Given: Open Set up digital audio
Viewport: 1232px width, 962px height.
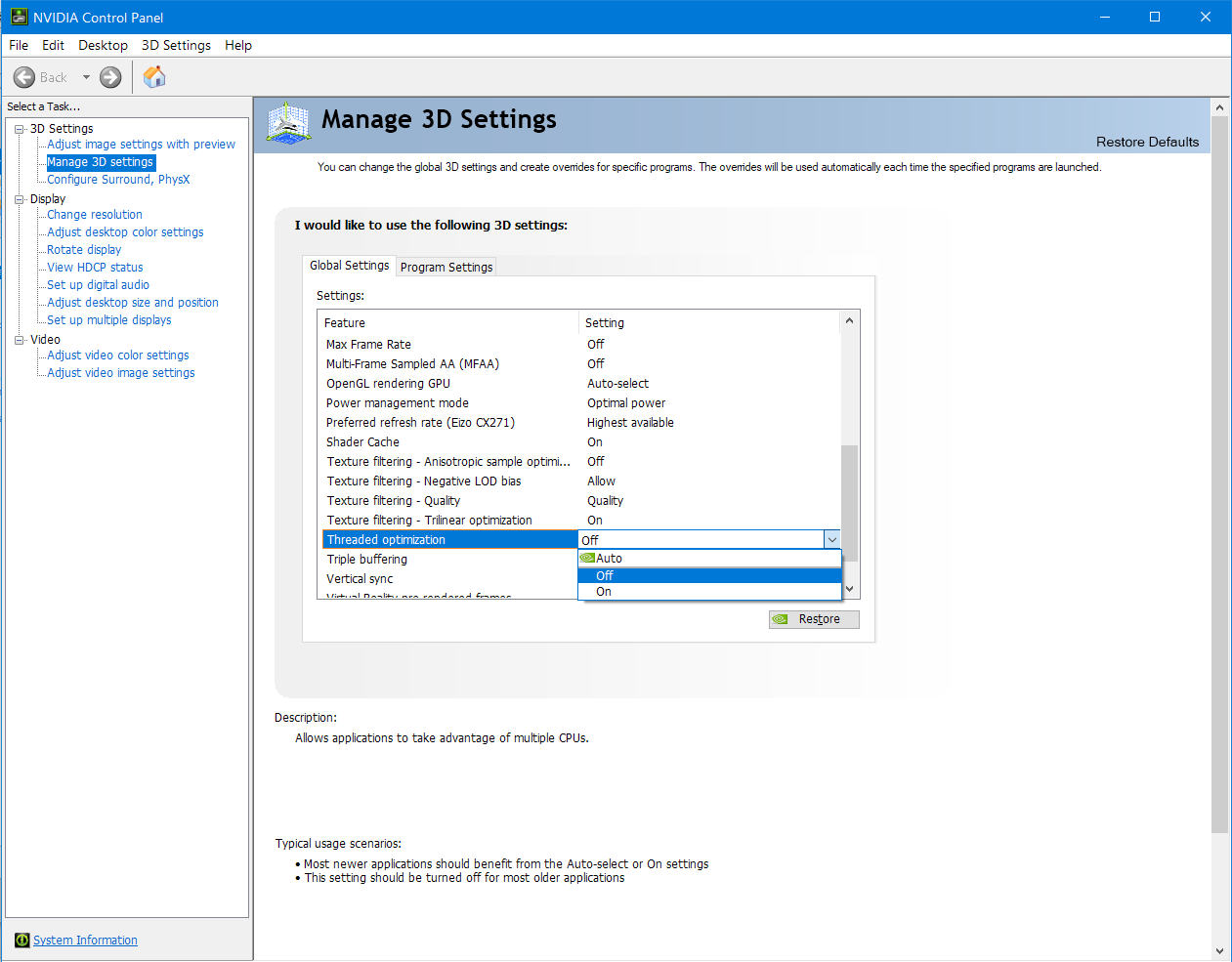Looking at the screenshot, I should 98,285.
